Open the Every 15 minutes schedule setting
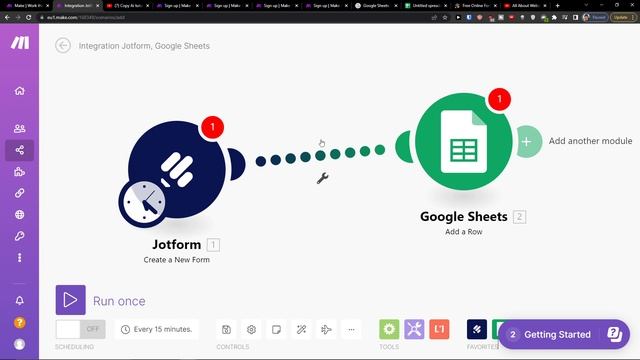The width and height of the screenshot is (640, 360). pos(157,329)
